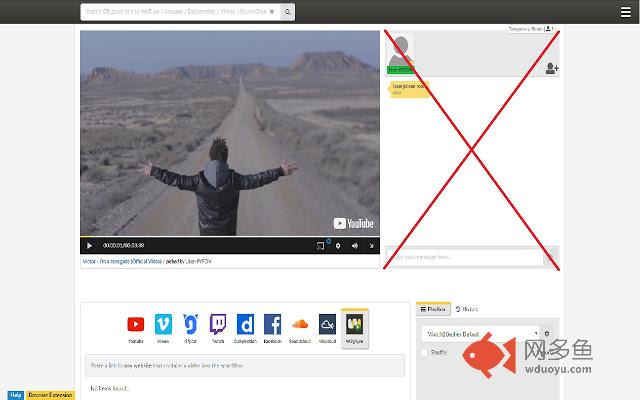Screen dimensions: 640x400
Task: Select the SoundCloud source icon
Action: 300,329
